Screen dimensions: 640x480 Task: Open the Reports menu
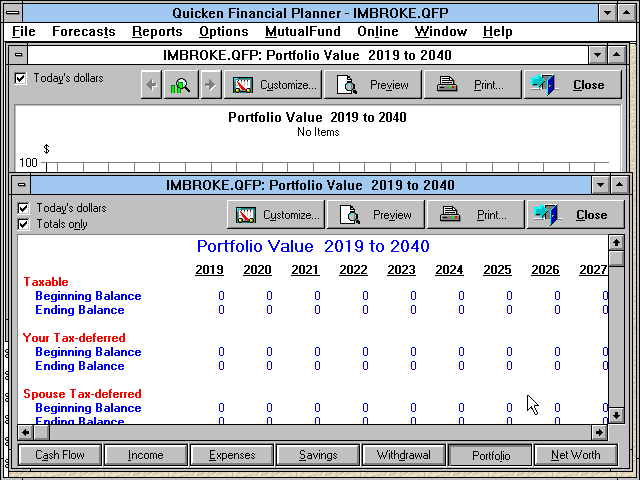157,31
